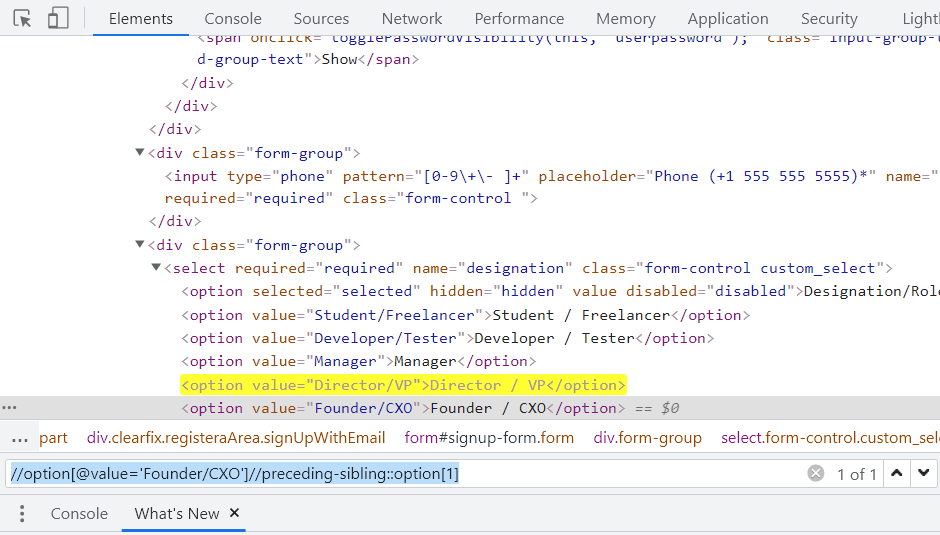
Task: Click the "1 of 1" result count
Action: [x=857, y=474]
